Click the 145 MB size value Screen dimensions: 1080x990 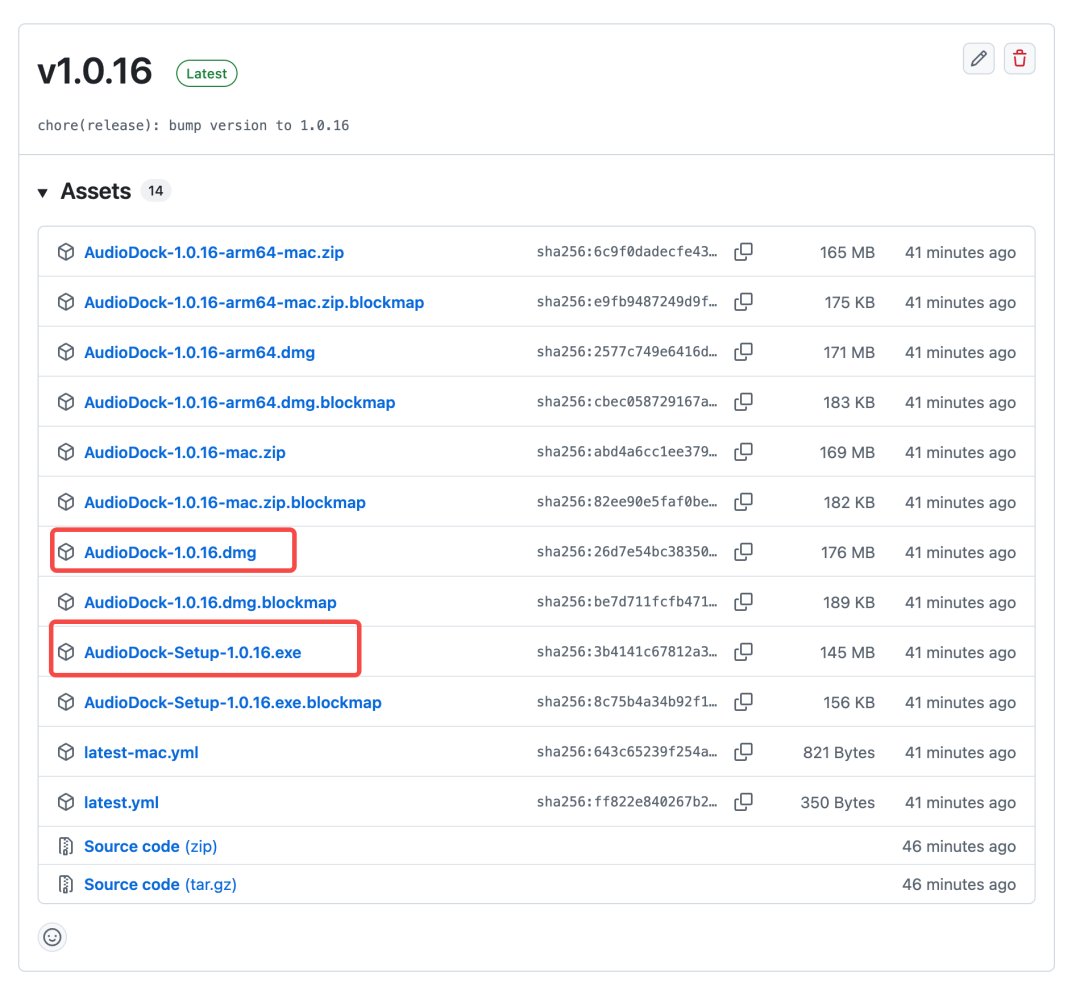(x=847, y=652)
